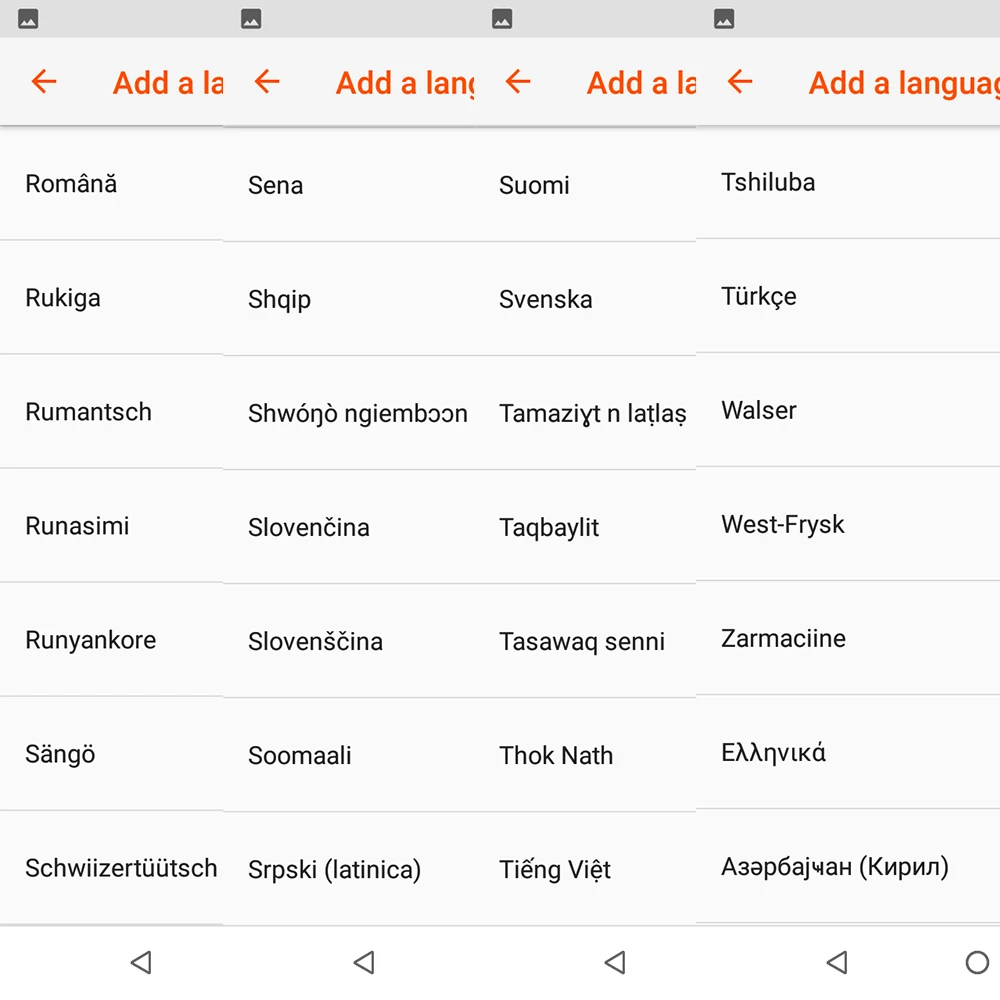Viewport: 1000px width, 1000px height.
Task: Tap image notification icon above Tshiluba panel
Action: (x=724, y=18)
